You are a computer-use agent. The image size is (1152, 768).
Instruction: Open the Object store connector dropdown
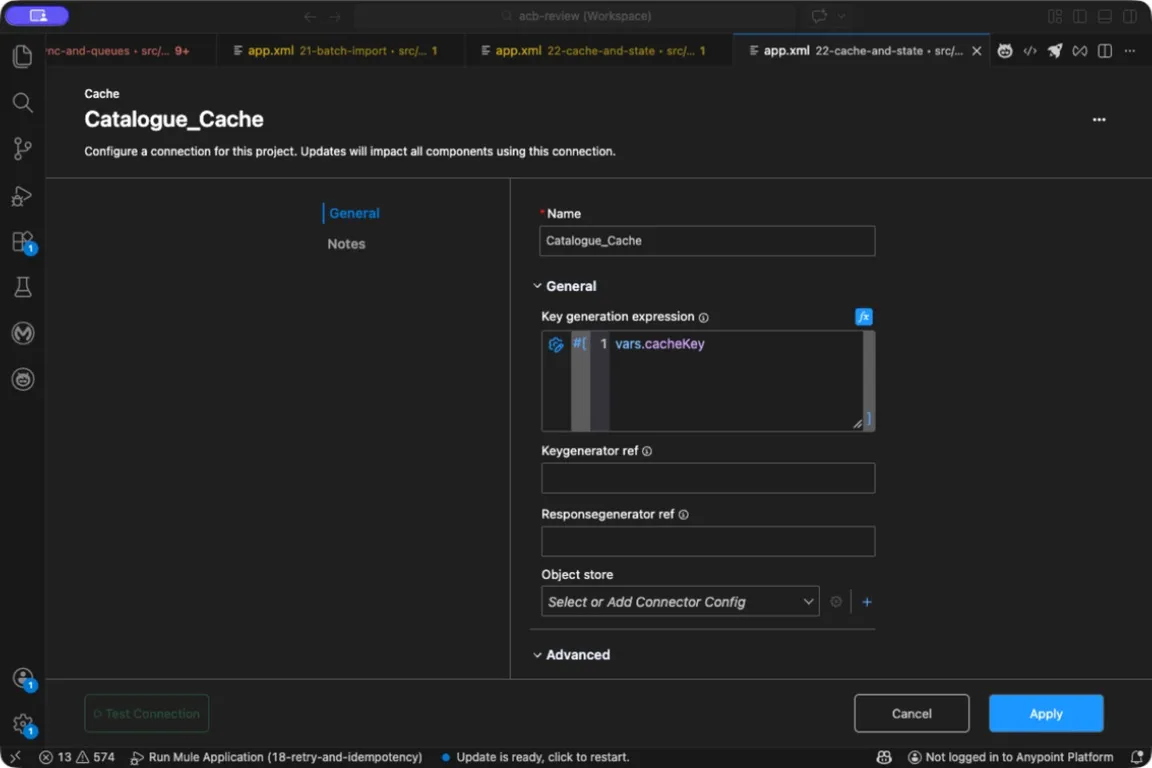(x=680, y=602)
